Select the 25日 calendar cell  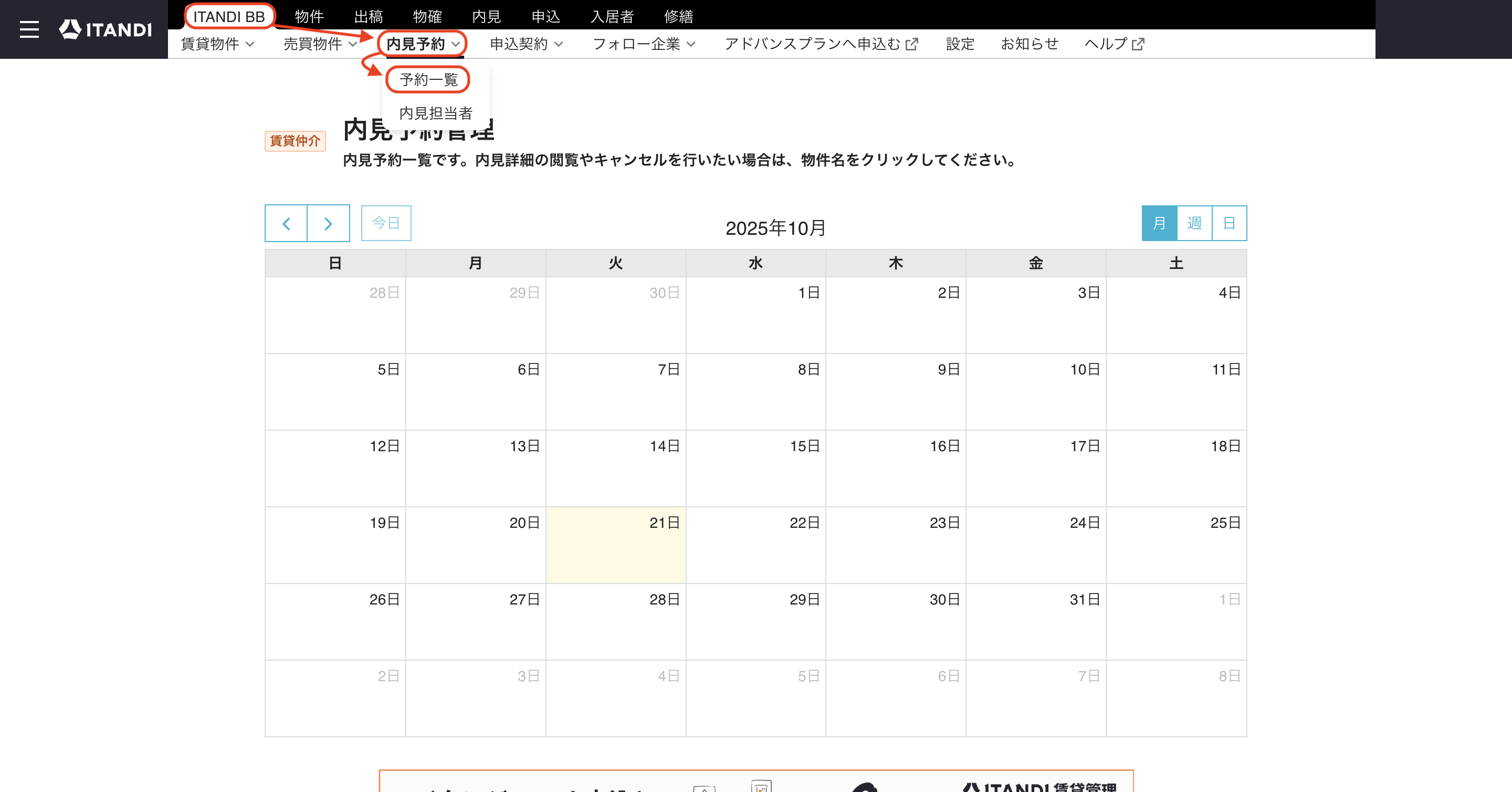coord(1176,545)
